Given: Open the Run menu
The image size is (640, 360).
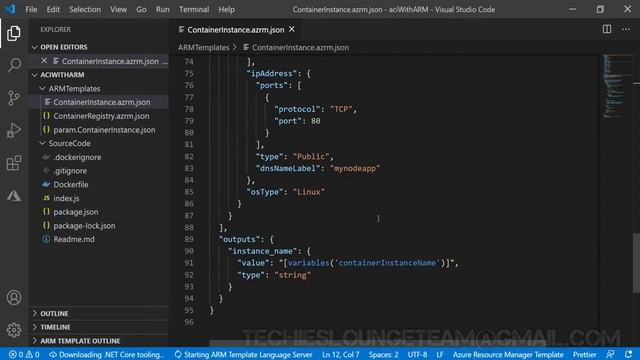Looking at the screenshot, I should point(162,9).
